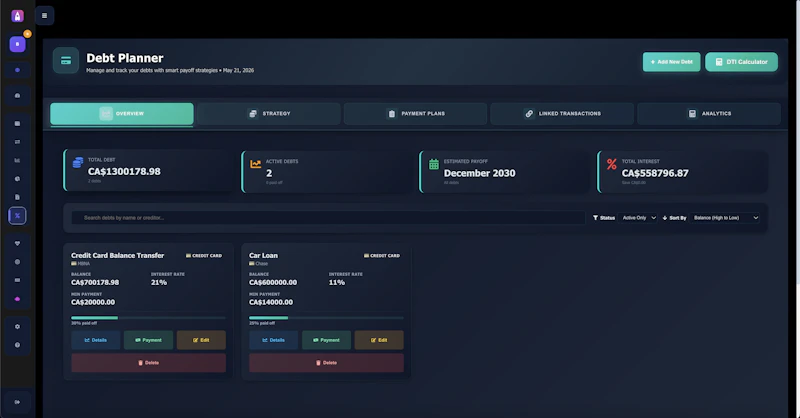Go to the Analytics tab

pos(709,114)
